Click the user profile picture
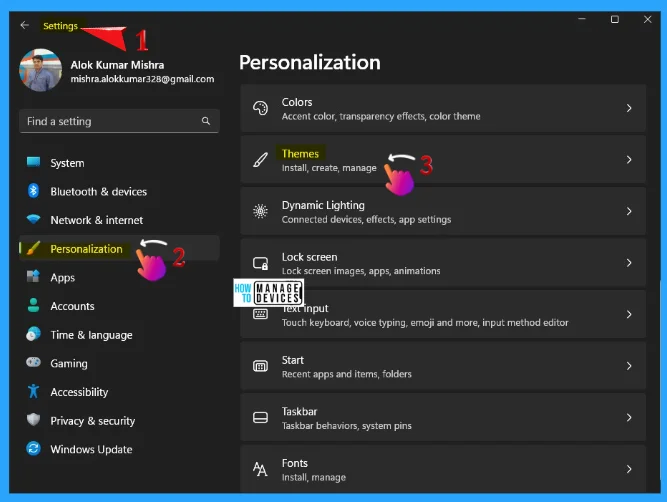The height and width of the screenshot is (502, 667). [40, 70]
